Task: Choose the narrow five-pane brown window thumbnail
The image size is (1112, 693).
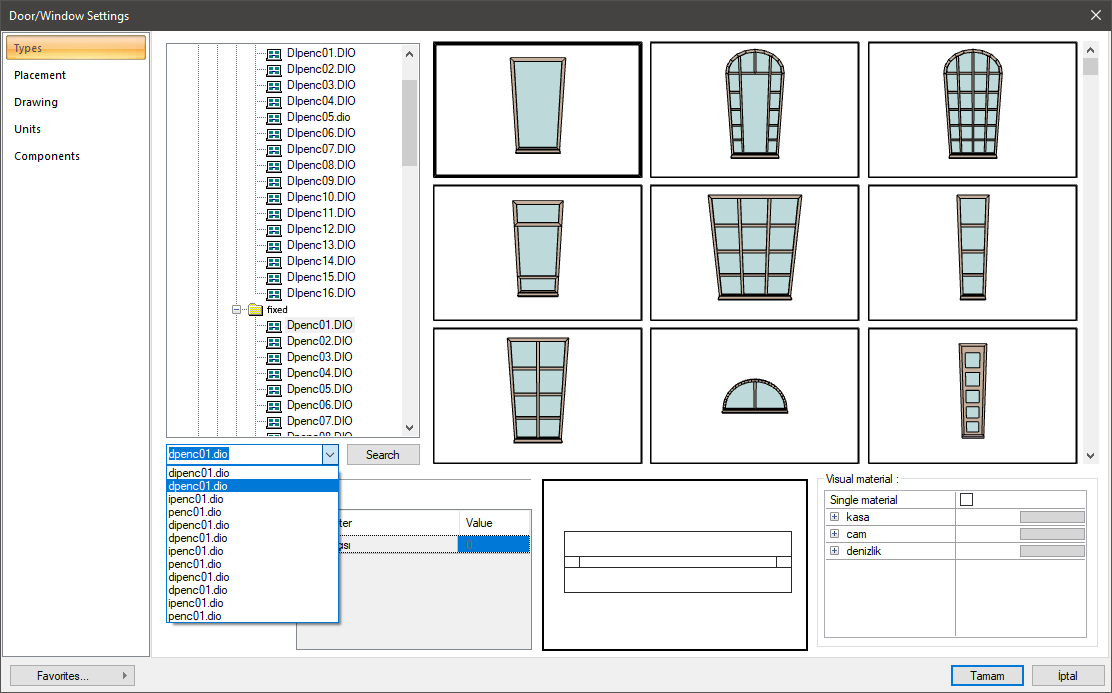Action: pos(972,396)
